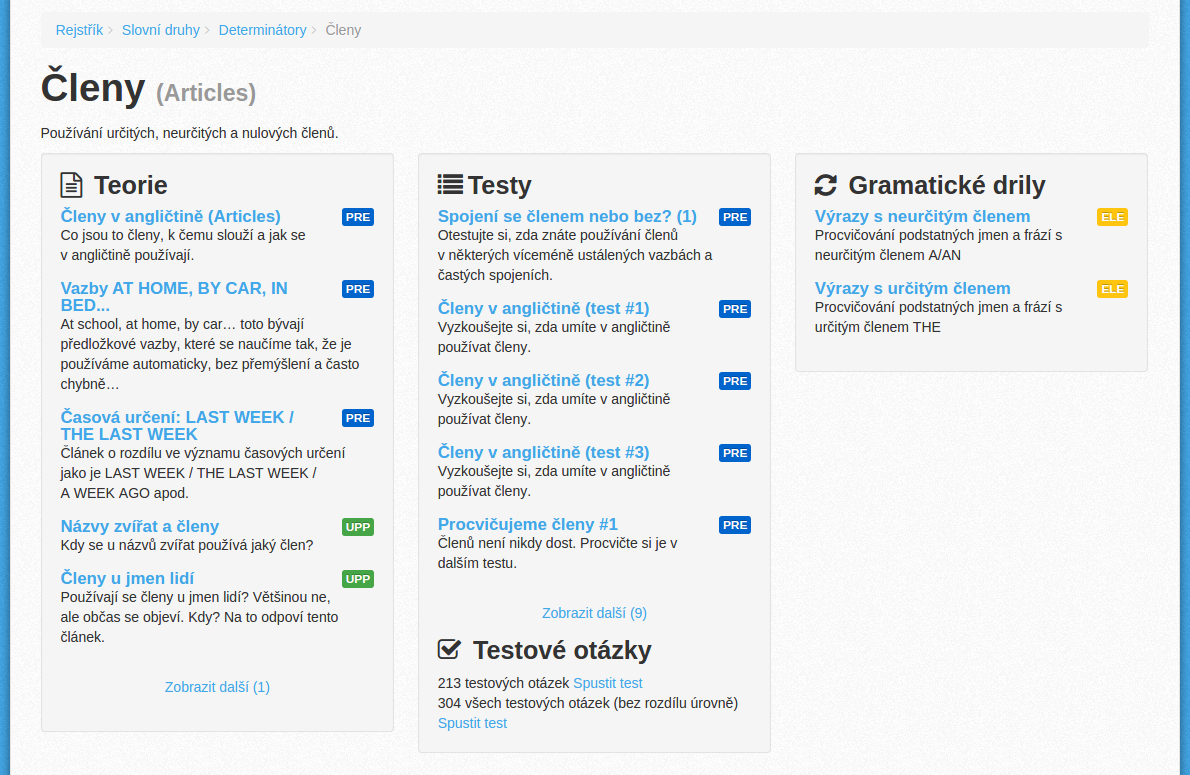Go to the Rejstřík breadcrumb

point(79,30)
